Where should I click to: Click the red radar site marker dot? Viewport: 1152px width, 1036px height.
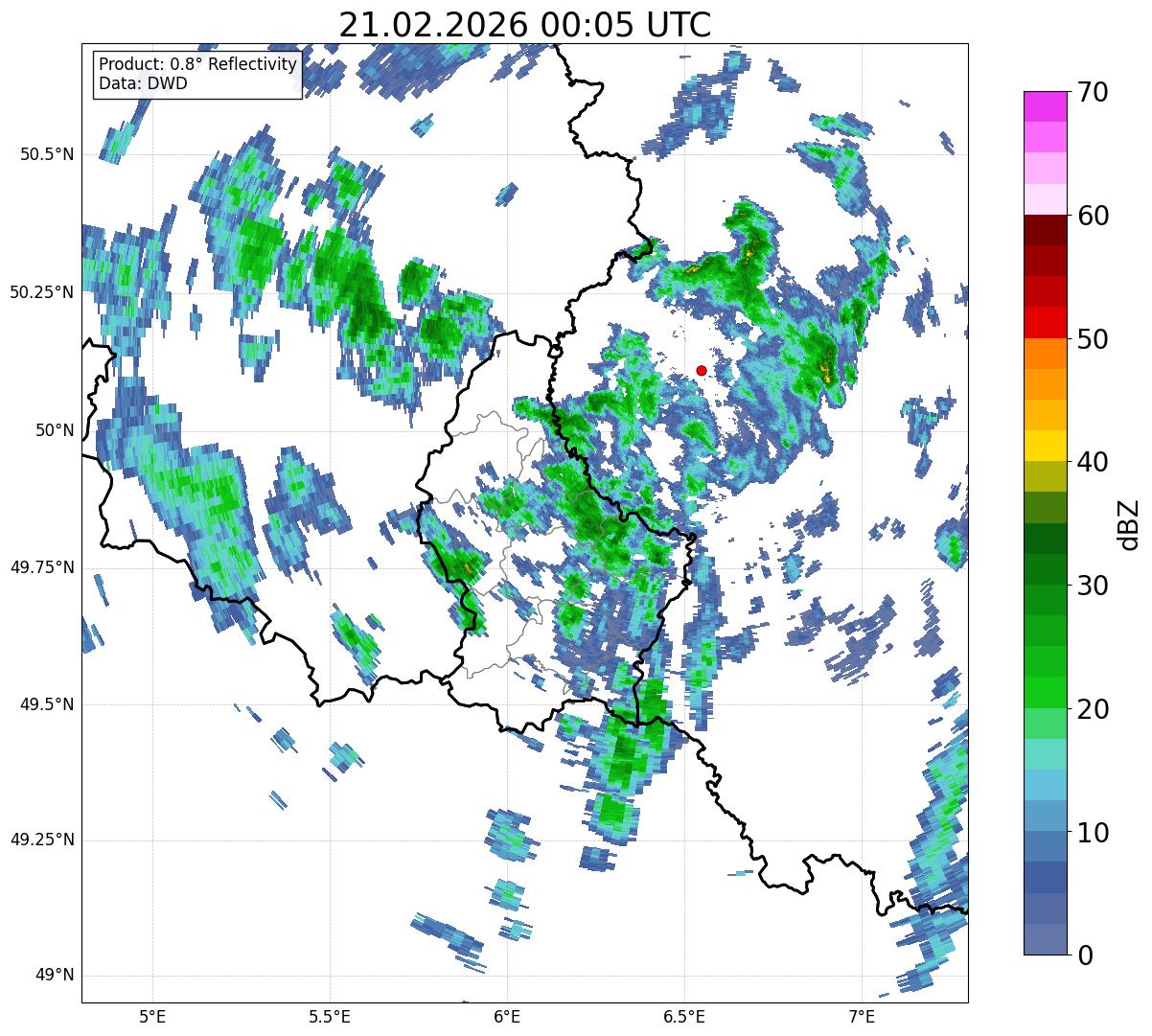(x=702, y=370)
